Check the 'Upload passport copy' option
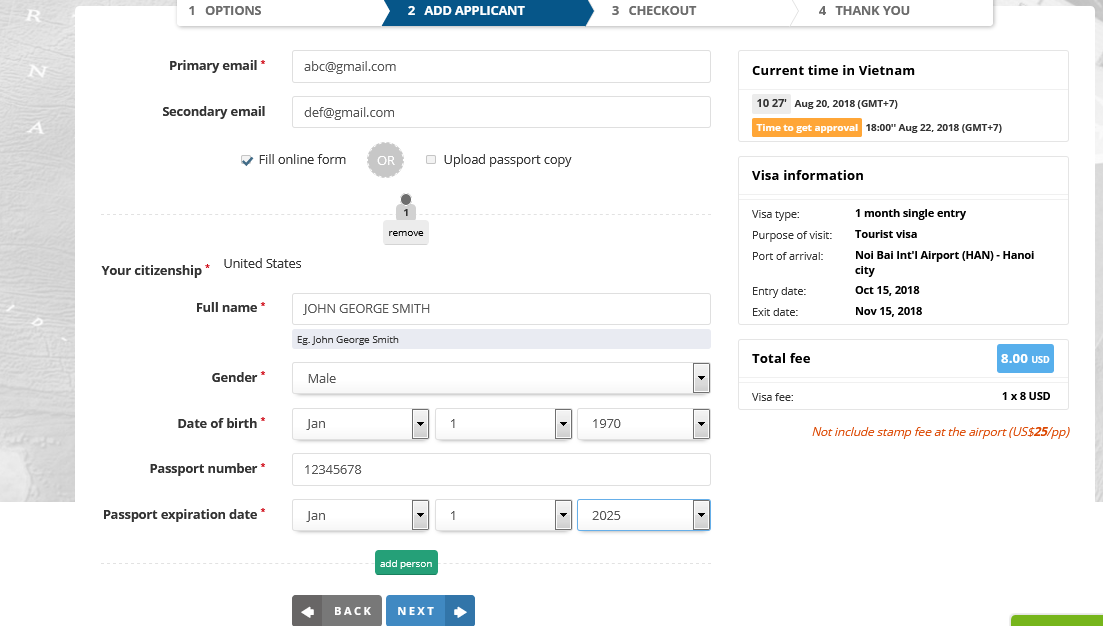 (x=431, y=160)
